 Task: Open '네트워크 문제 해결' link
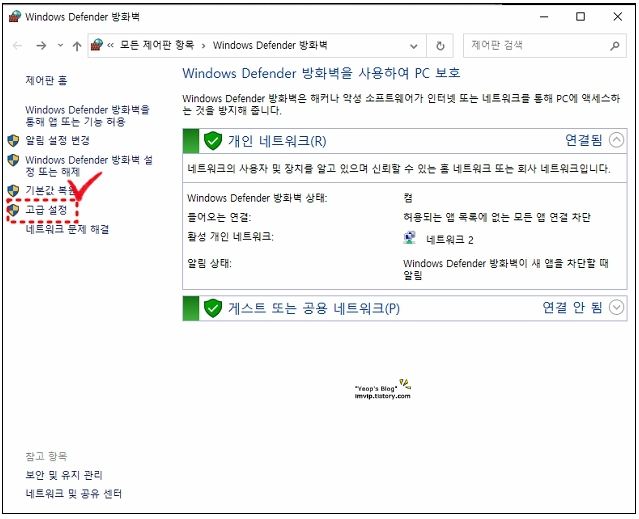tap(67, 229)
